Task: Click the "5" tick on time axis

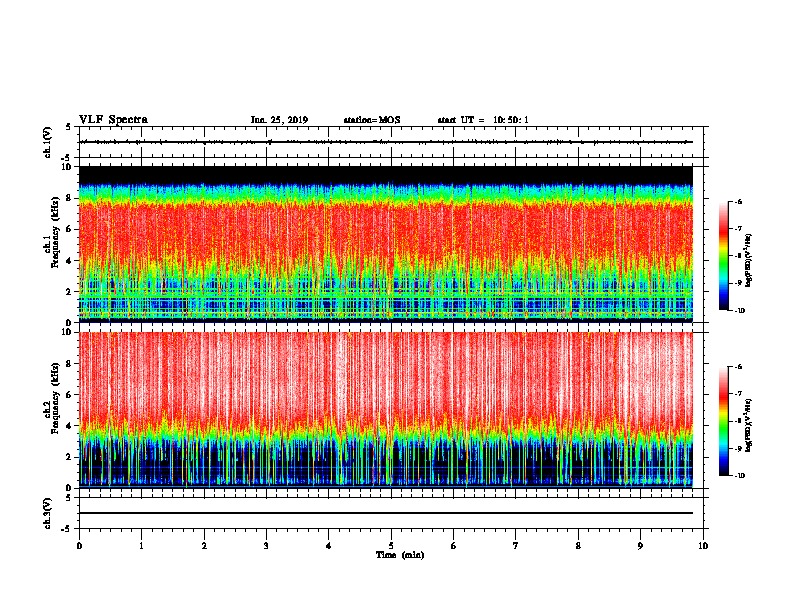Action: (x=391, y=546)
